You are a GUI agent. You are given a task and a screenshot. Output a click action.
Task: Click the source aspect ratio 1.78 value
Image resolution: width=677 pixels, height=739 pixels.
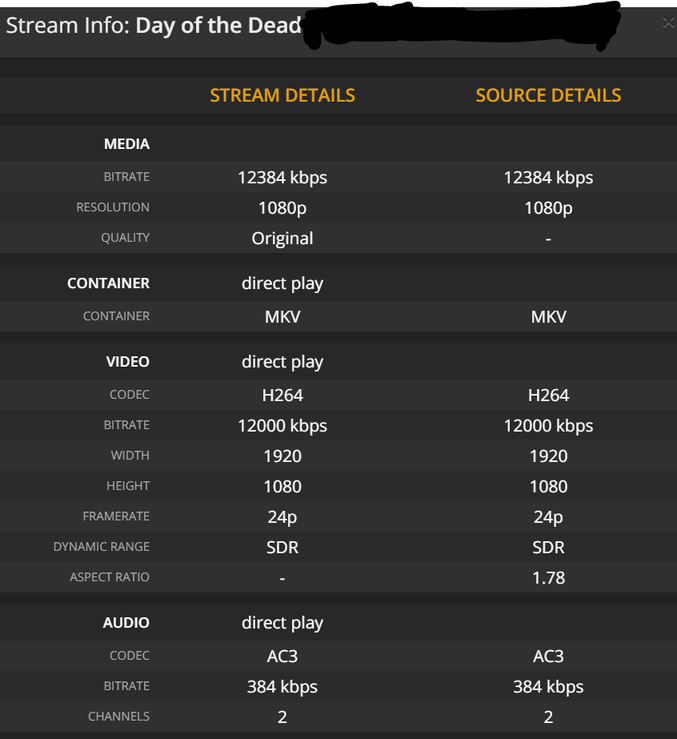548,578
